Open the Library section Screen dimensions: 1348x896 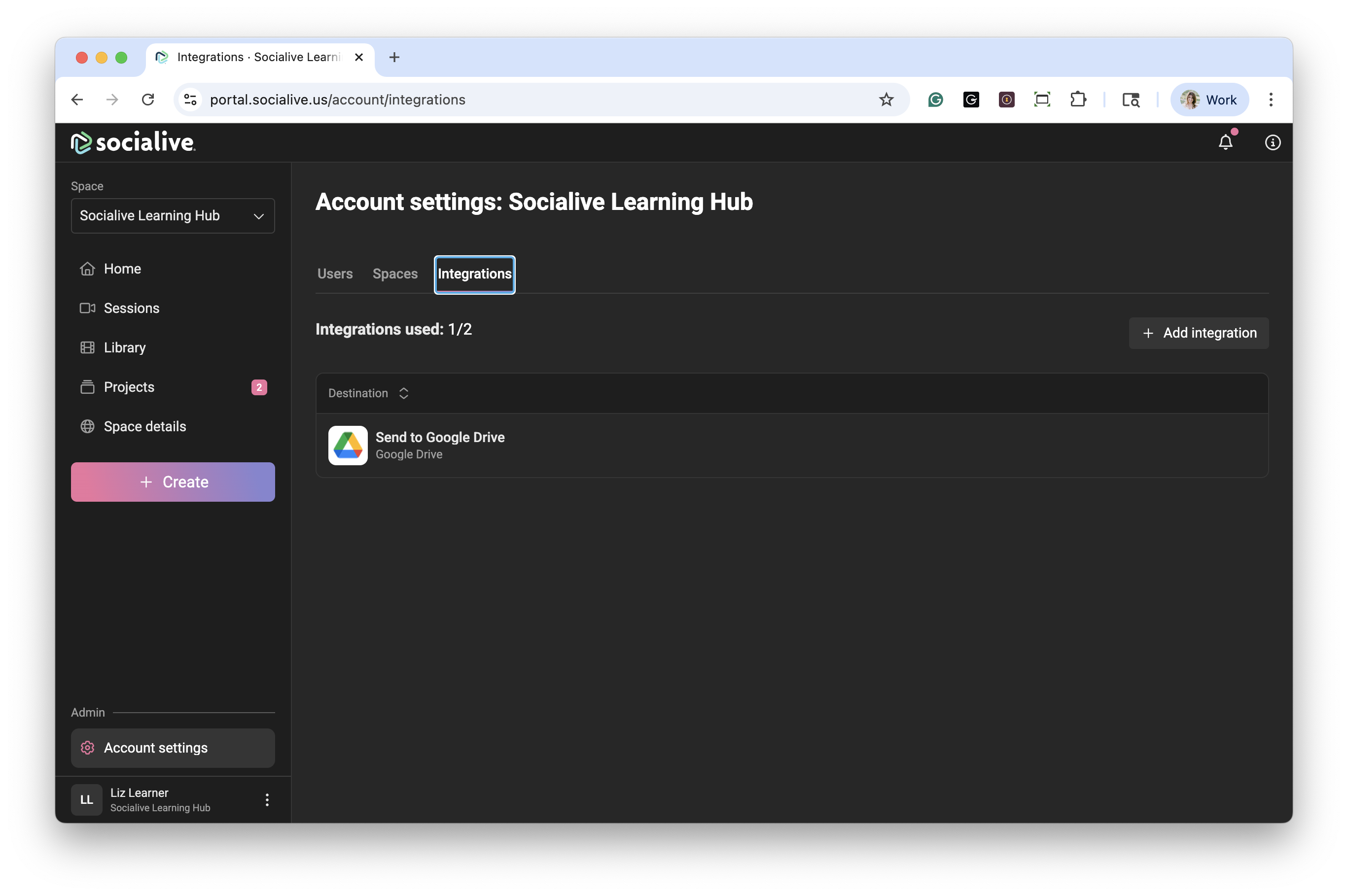tap(124, 347)
